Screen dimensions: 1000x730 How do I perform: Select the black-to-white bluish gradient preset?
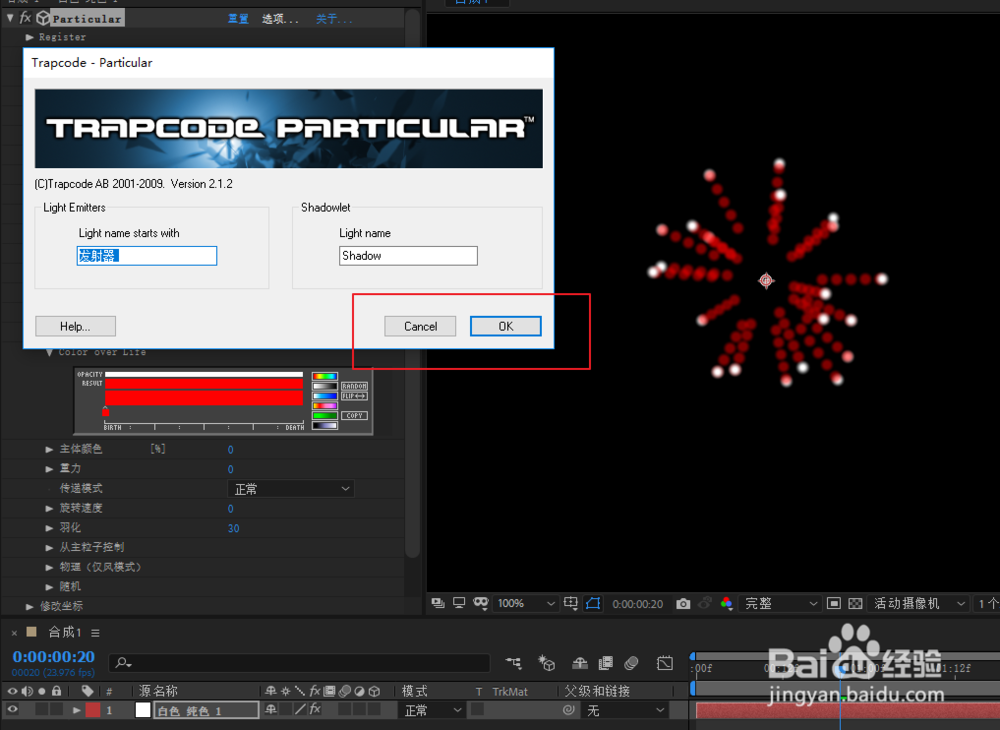coord(325,425)
